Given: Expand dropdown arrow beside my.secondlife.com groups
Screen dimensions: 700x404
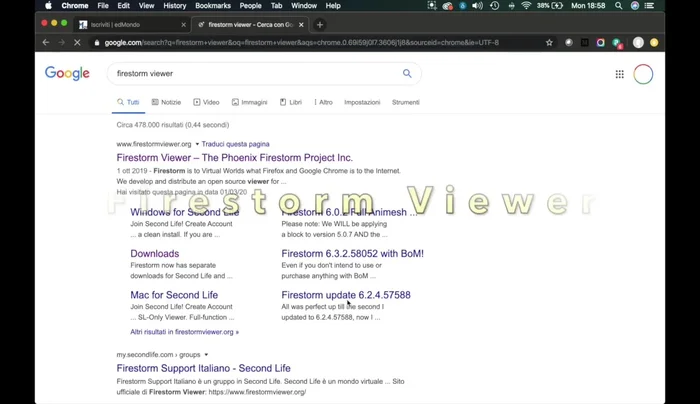Looking at the screenshot, I should click(x=206, y=355).
